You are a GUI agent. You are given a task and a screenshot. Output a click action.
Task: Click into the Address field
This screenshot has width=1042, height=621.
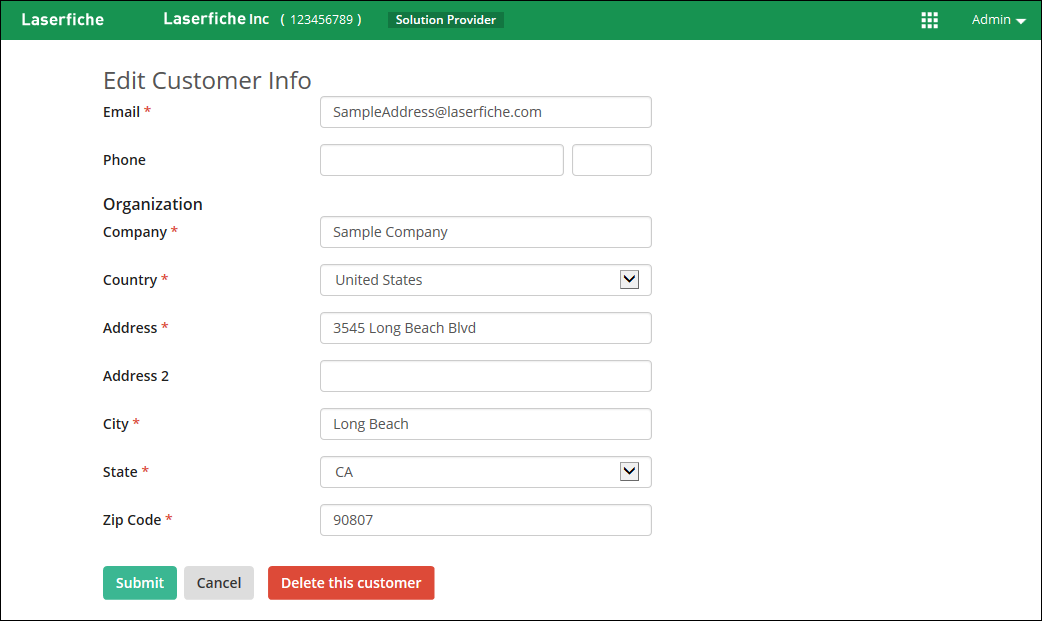coord(486,328)
